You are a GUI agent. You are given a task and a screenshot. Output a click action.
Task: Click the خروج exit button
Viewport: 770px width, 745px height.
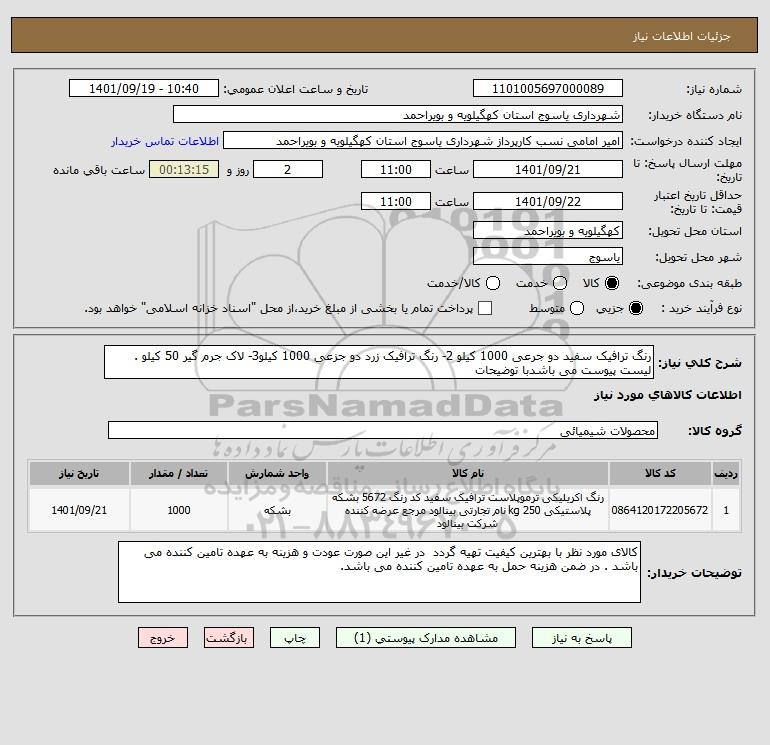(x=163, y=637)
